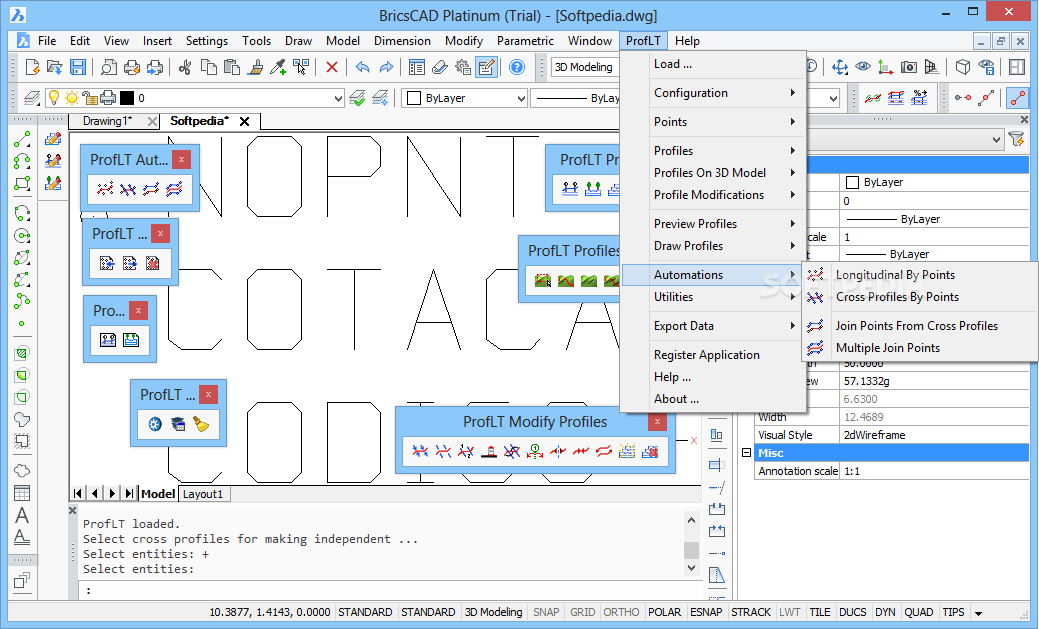The height and width of the screenshot is (629, 1039).
Task: Click the red Delete X toolbar icon
Action: click(x=332, y=67)
